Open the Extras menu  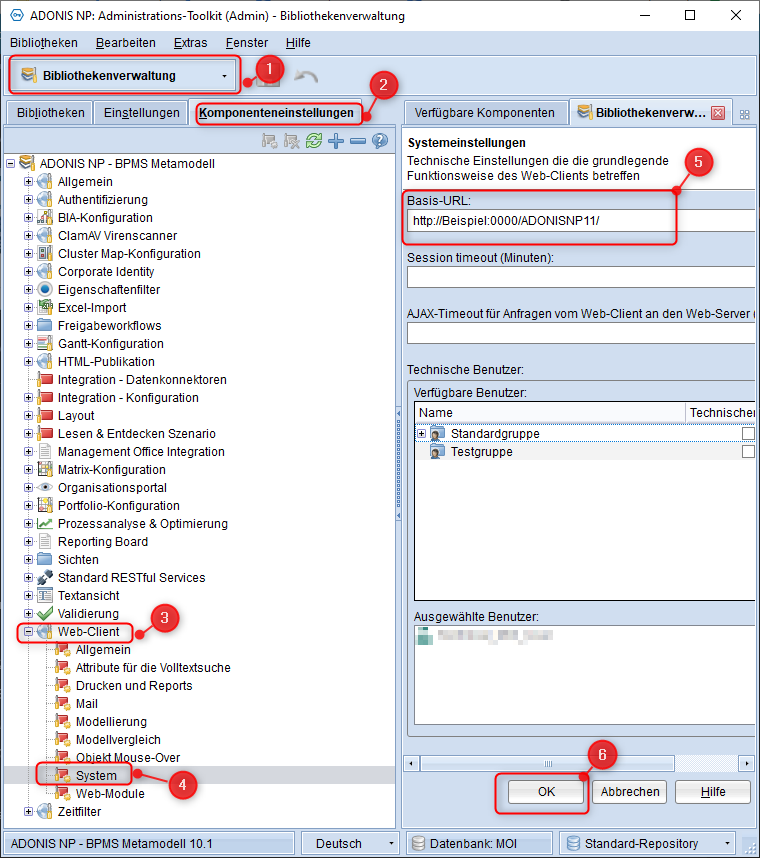(x=190, y=43)
